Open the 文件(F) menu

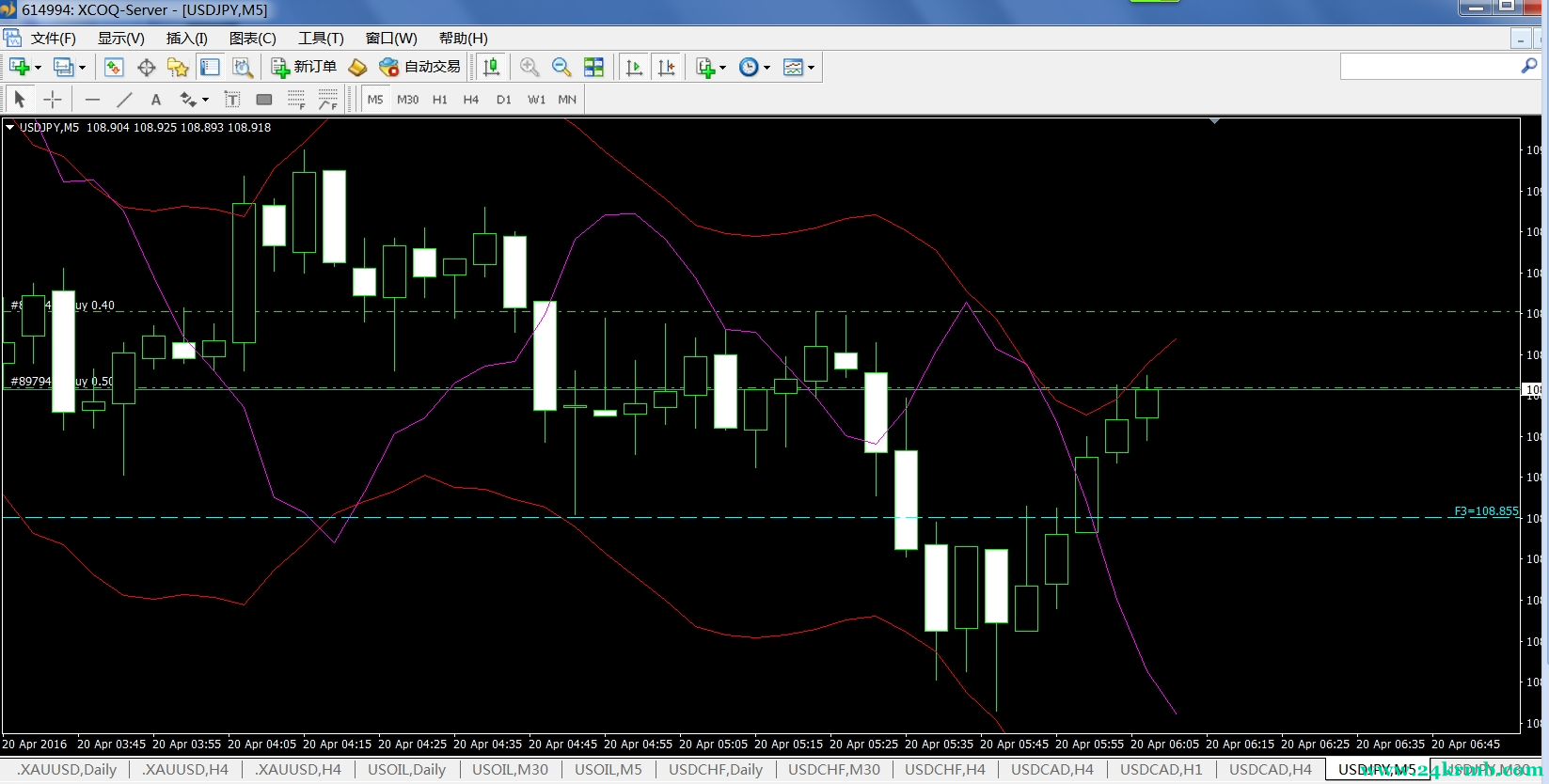tap(53, 39)
